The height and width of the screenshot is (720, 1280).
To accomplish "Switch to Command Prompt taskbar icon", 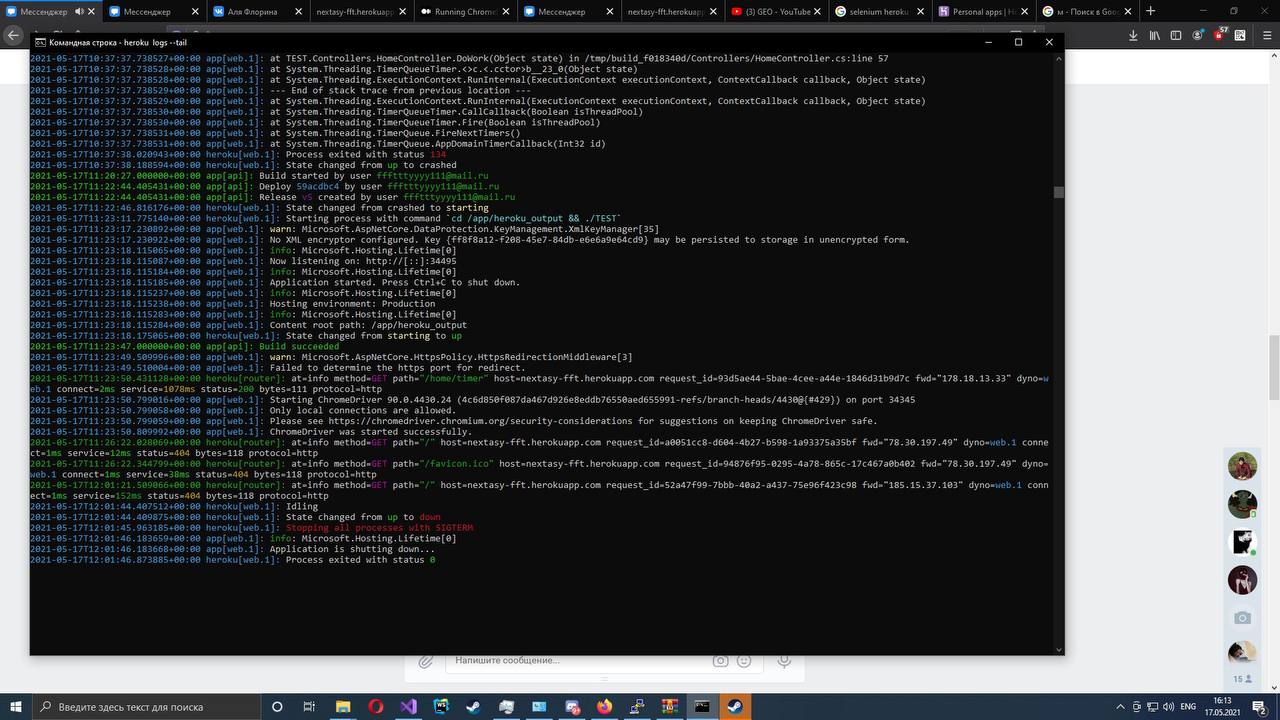I will (x=702, y=706).
